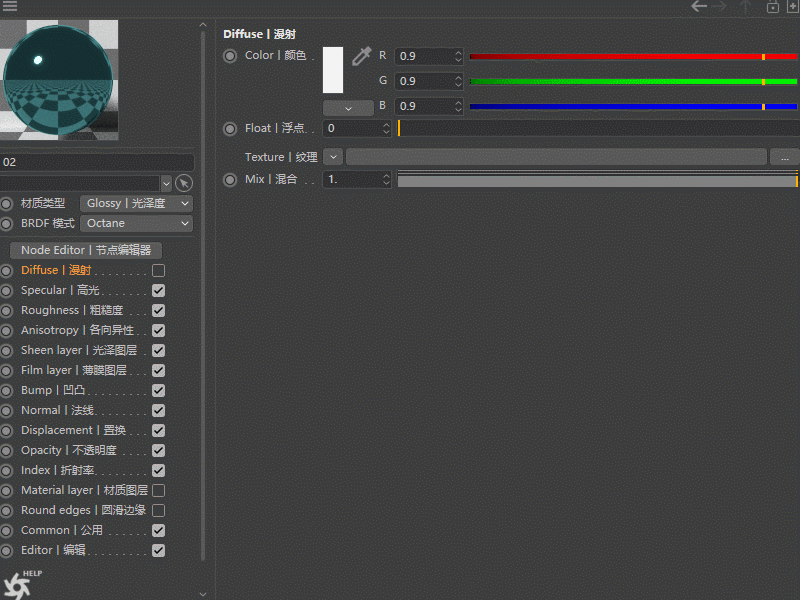Click the back navigation arrow

tap(698, 6)
